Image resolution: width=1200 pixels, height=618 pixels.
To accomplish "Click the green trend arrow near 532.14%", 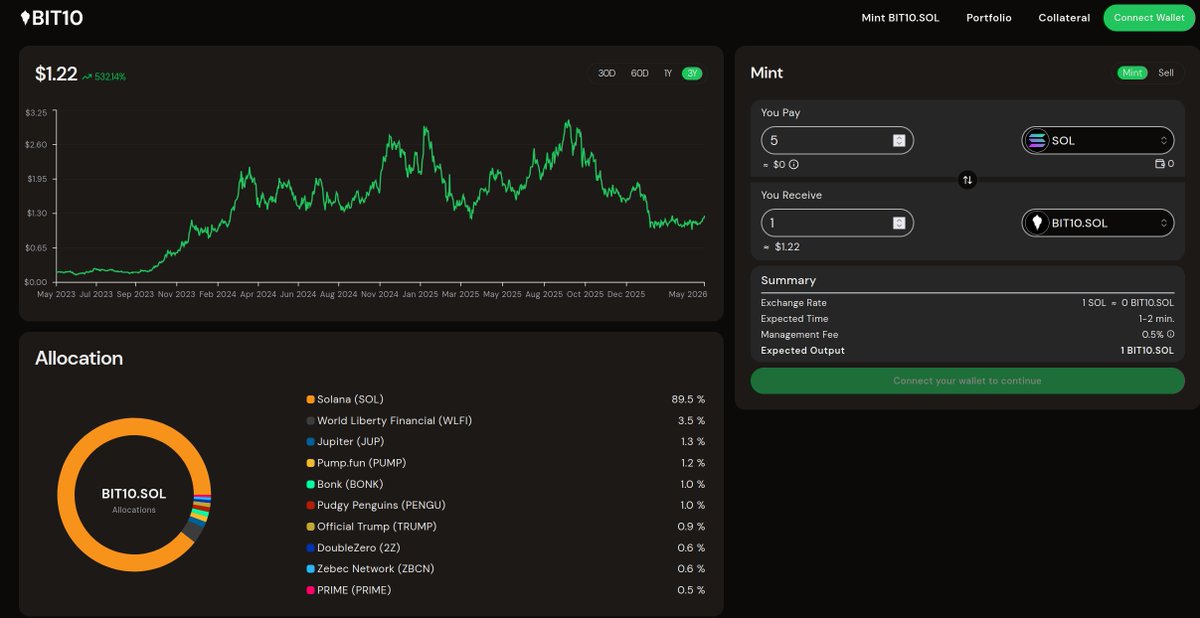I will pos(87,76).
